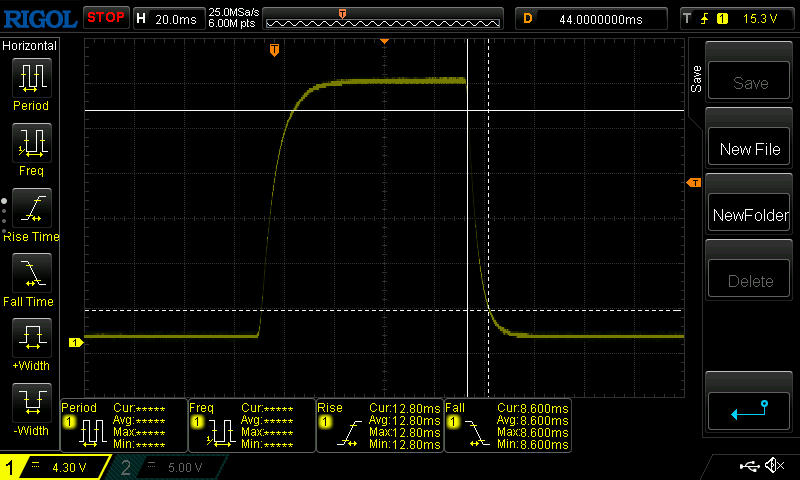Select the +Width measurement icon

pos(30,340)
